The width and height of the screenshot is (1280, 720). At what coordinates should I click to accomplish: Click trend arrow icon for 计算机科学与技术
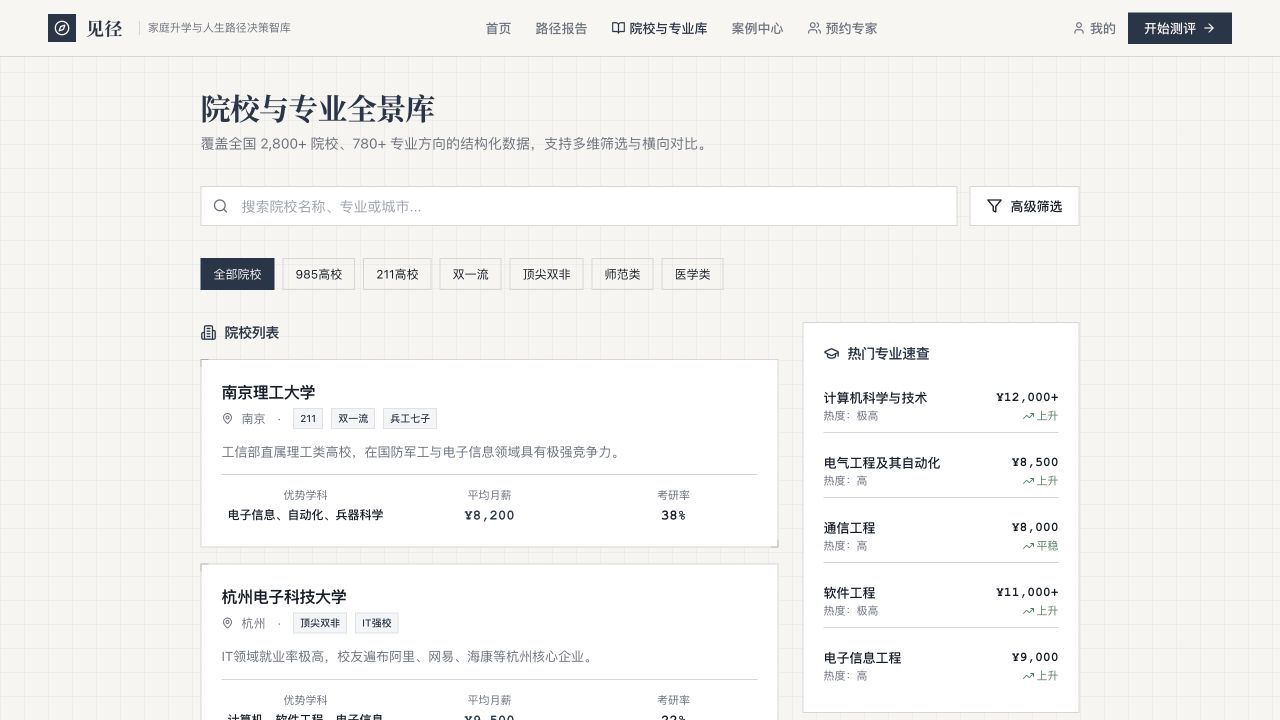1028,416
